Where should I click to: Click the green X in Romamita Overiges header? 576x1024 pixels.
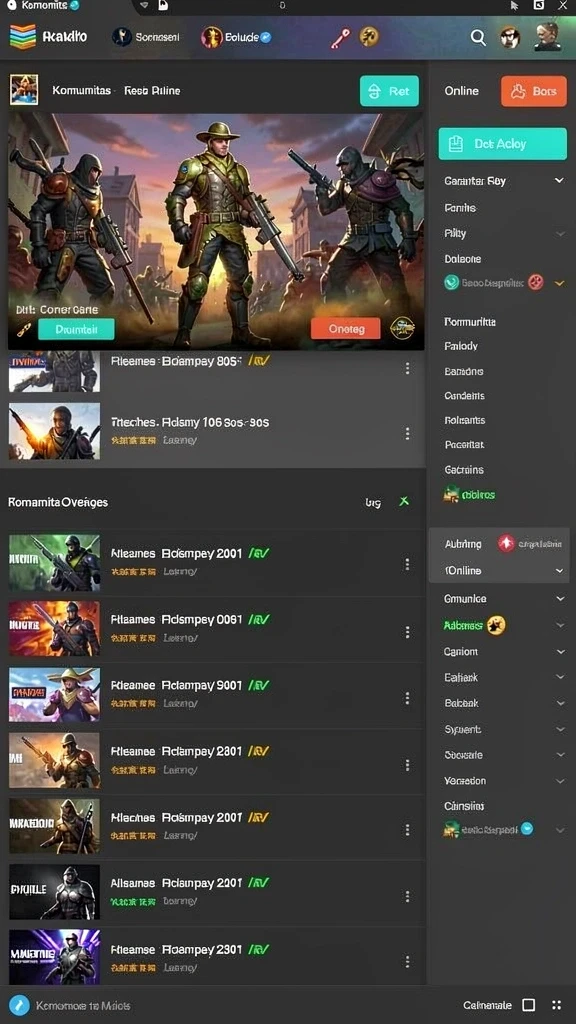click(404, 502)
